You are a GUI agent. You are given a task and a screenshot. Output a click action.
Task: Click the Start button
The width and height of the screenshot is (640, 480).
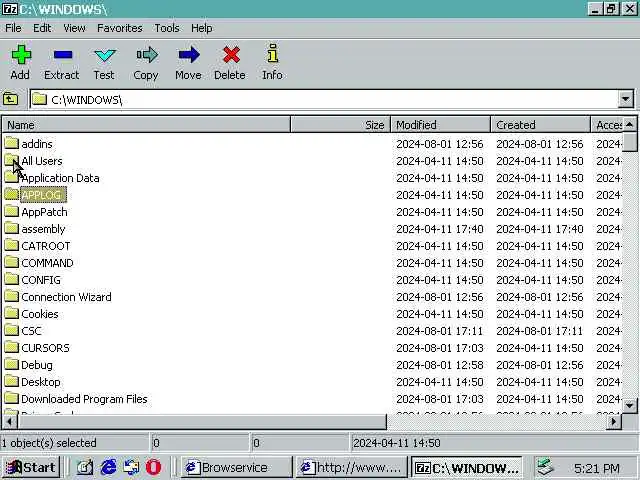31,467
